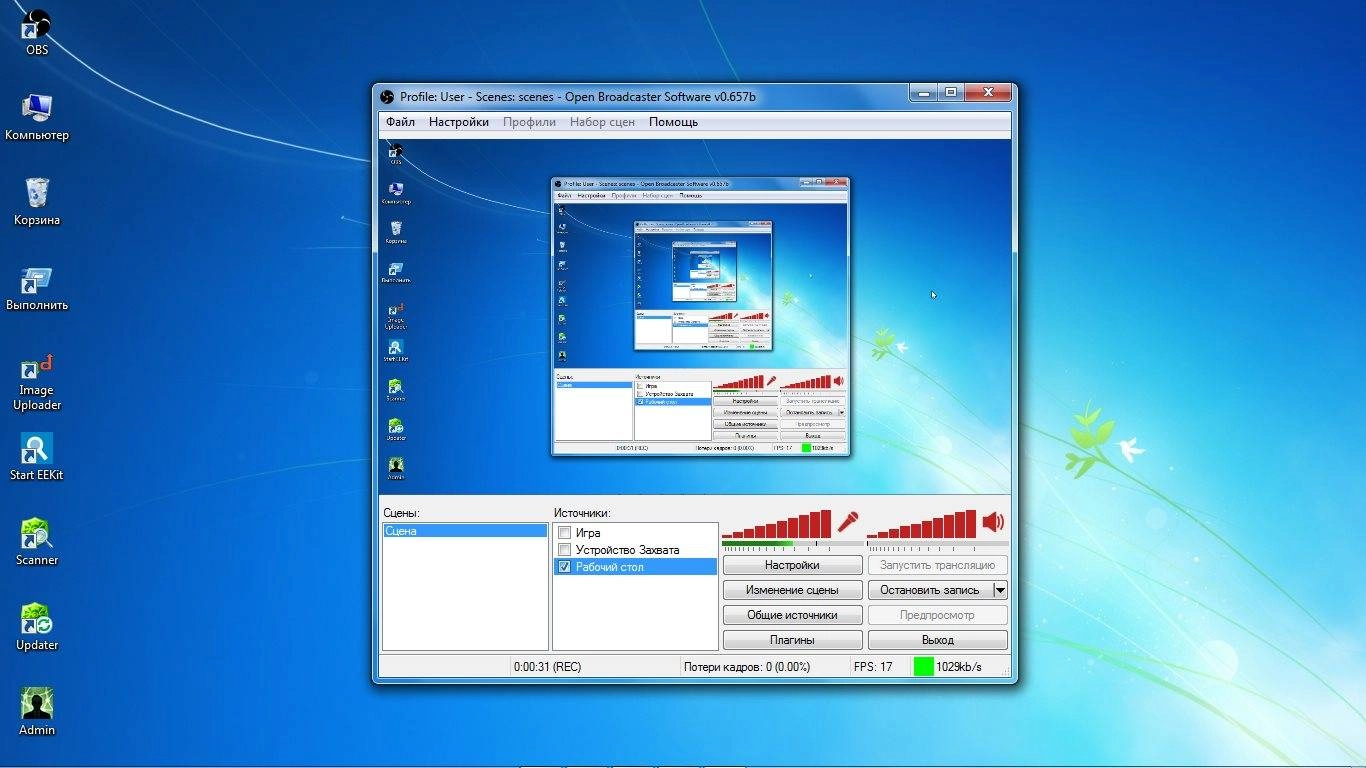
Task: Open the Настройки menu in the menu bar
Action: [459, 122]
